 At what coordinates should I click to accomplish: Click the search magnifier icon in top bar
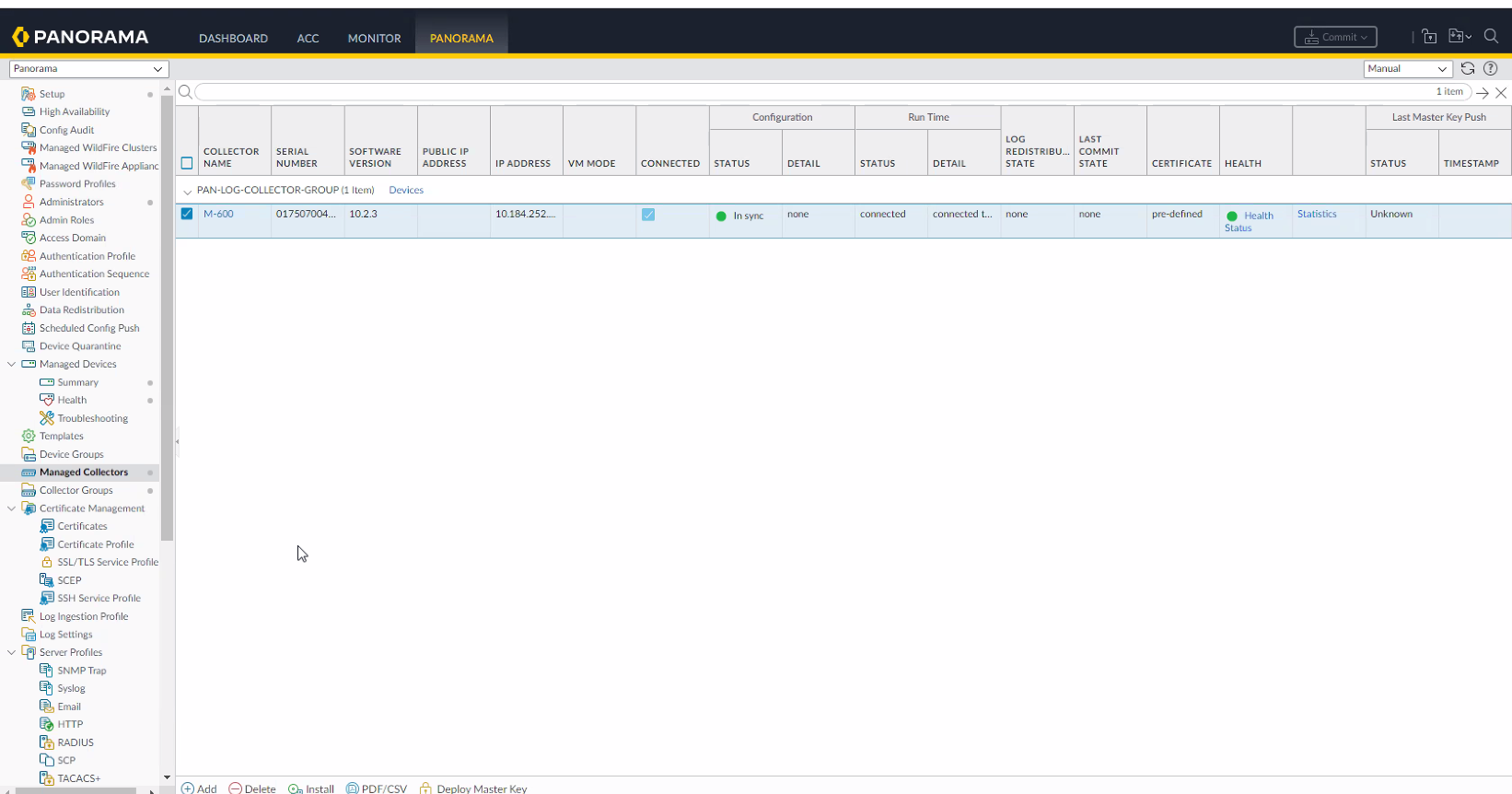1491,37
